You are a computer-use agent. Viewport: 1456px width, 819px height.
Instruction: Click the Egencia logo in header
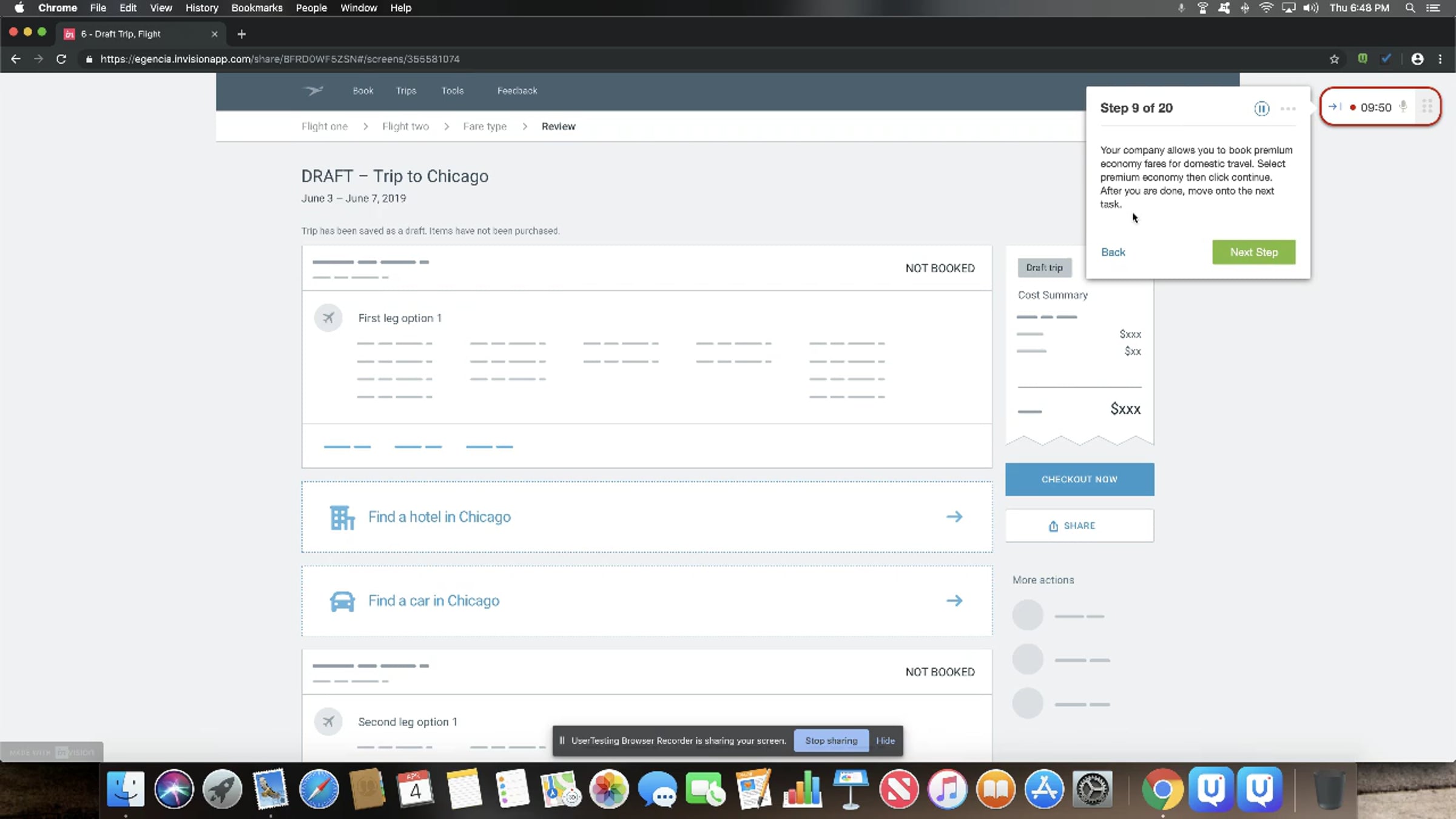[x=314, y=91]
